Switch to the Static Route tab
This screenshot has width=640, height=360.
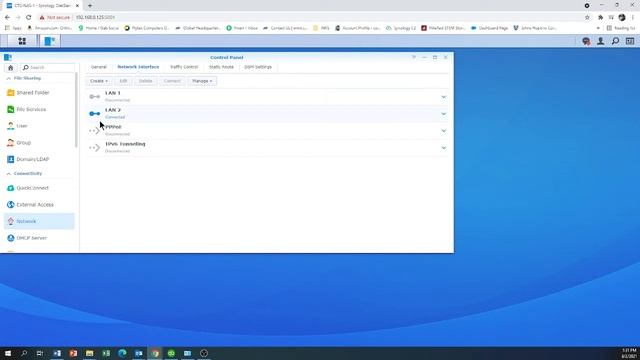click(x=221, y=67)
